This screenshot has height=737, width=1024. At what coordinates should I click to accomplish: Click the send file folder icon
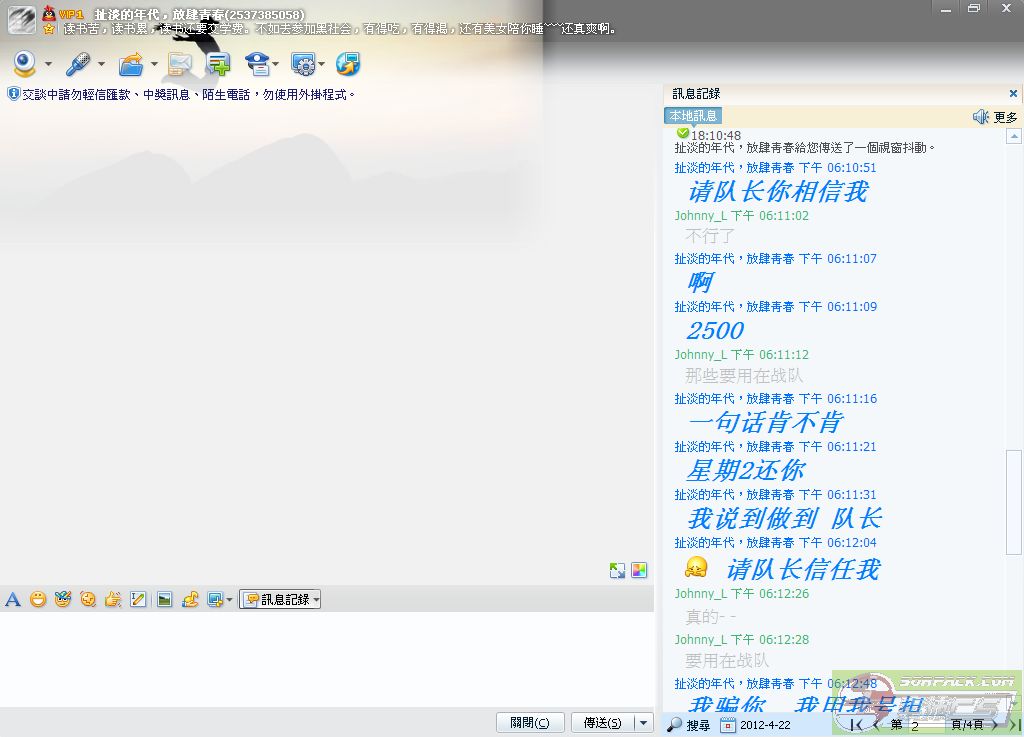(x=130, y=65)
